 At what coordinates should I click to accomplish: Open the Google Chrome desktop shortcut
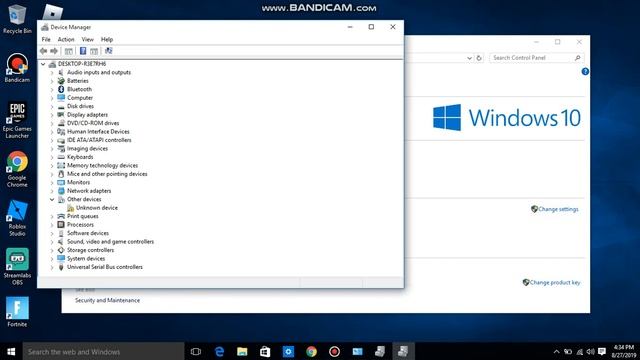coord(17,169)
